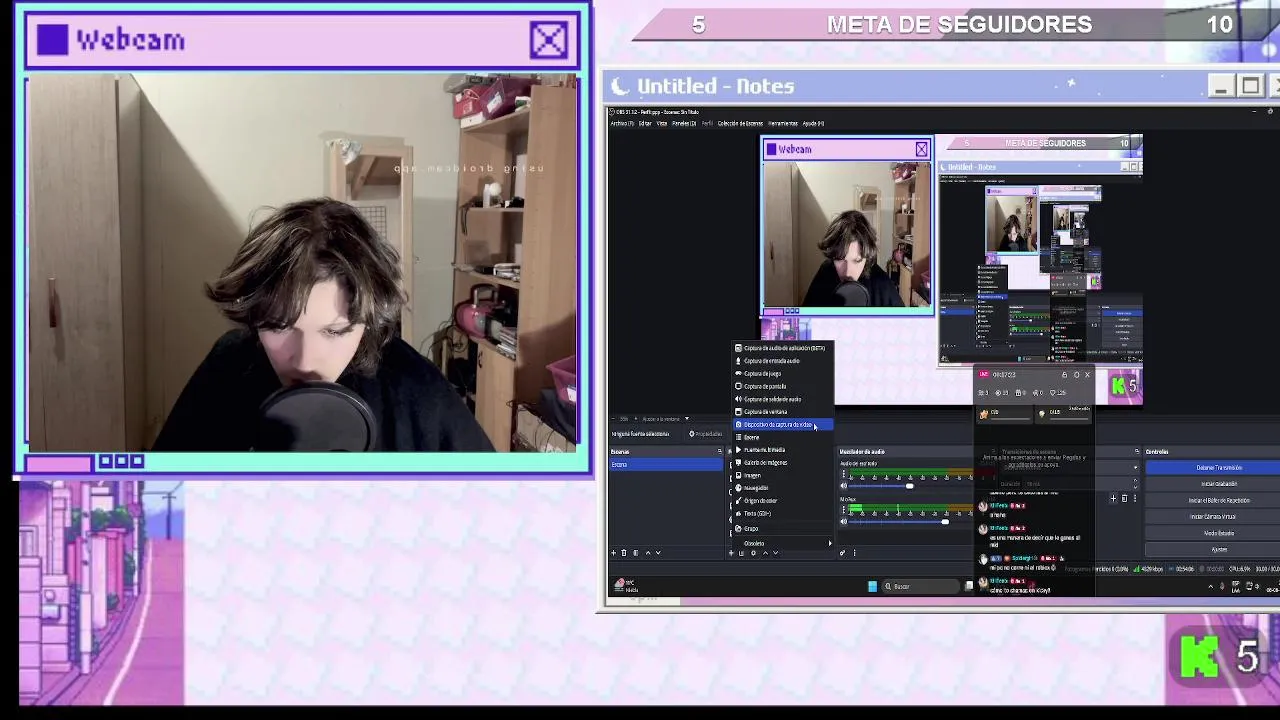Choose Grupo from the source menu

point(782,528)
